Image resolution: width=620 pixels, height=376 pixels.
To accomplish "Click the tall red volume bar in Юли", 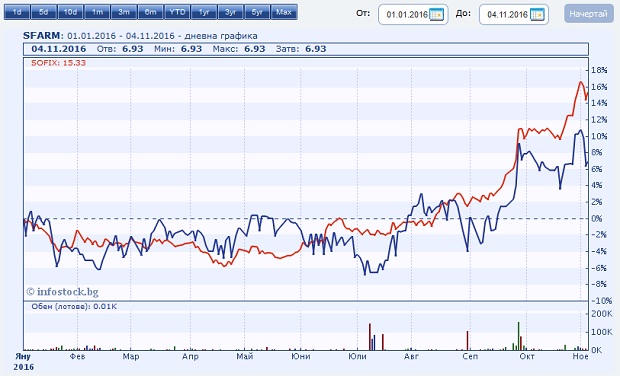I will tap(370, 337).
